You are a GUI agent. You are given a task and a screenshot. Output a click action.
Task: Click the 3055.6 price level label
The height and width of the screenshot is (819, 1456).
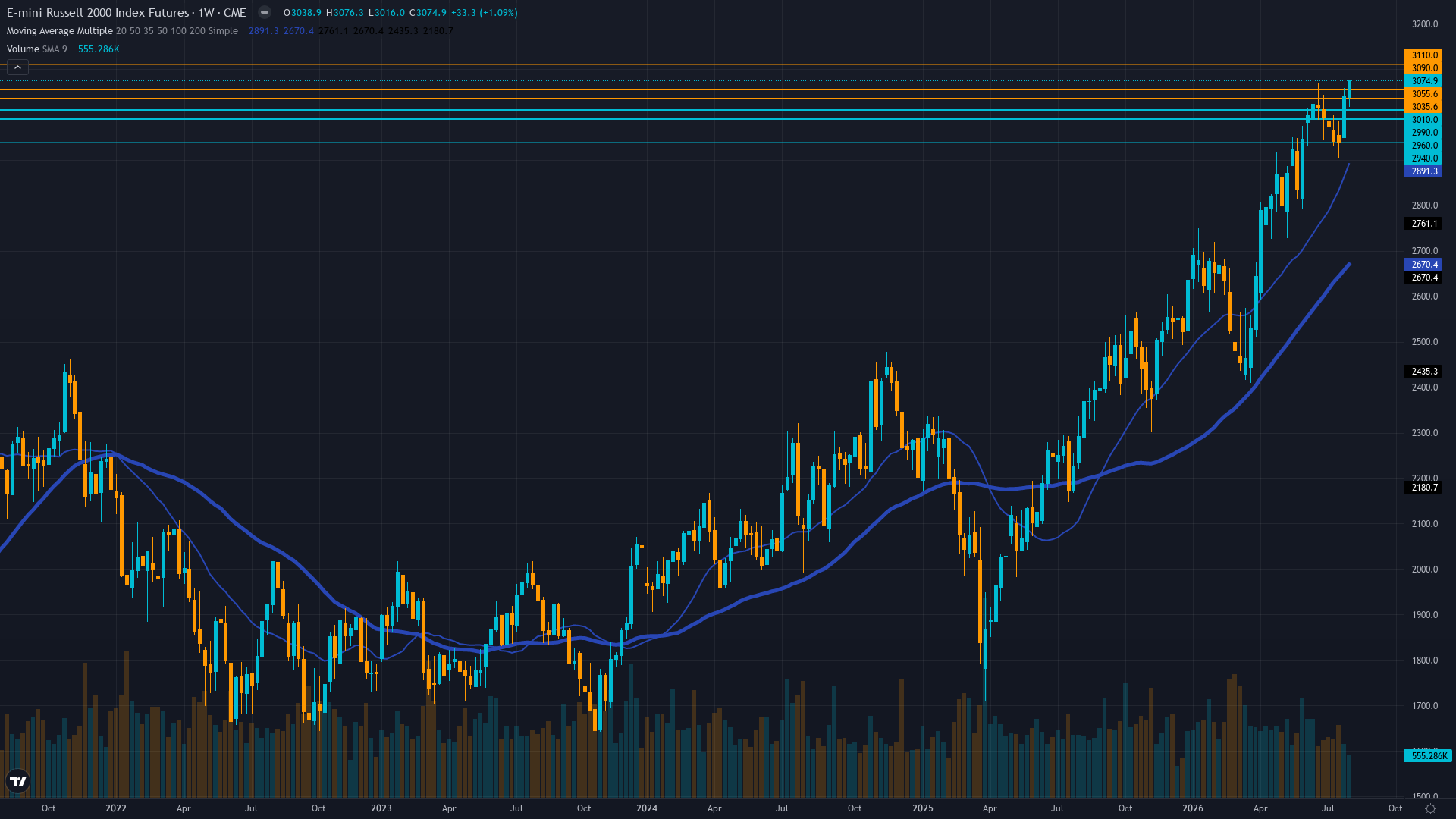tap(1423, 94)
